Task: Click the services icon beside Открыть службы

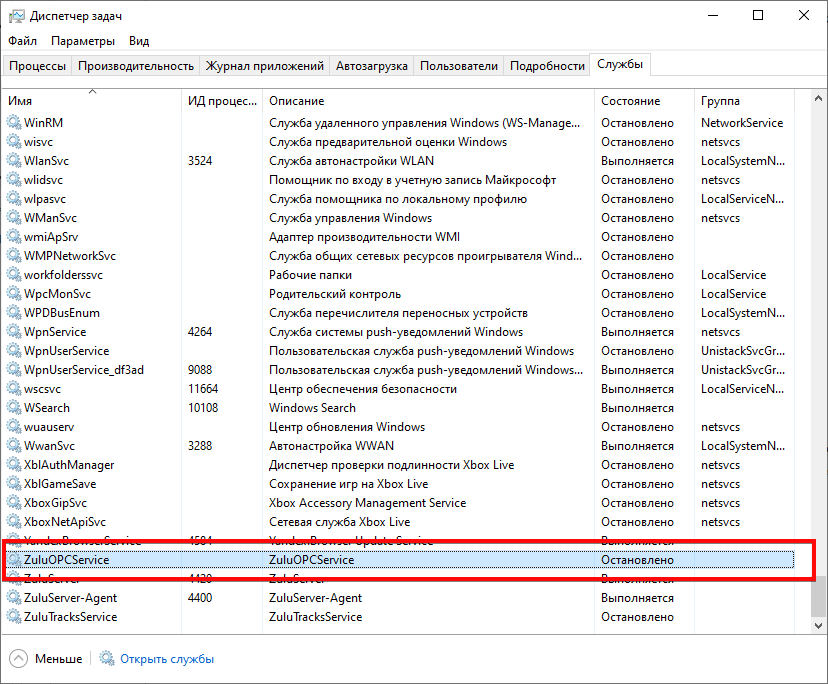Action: coord(108,659)
